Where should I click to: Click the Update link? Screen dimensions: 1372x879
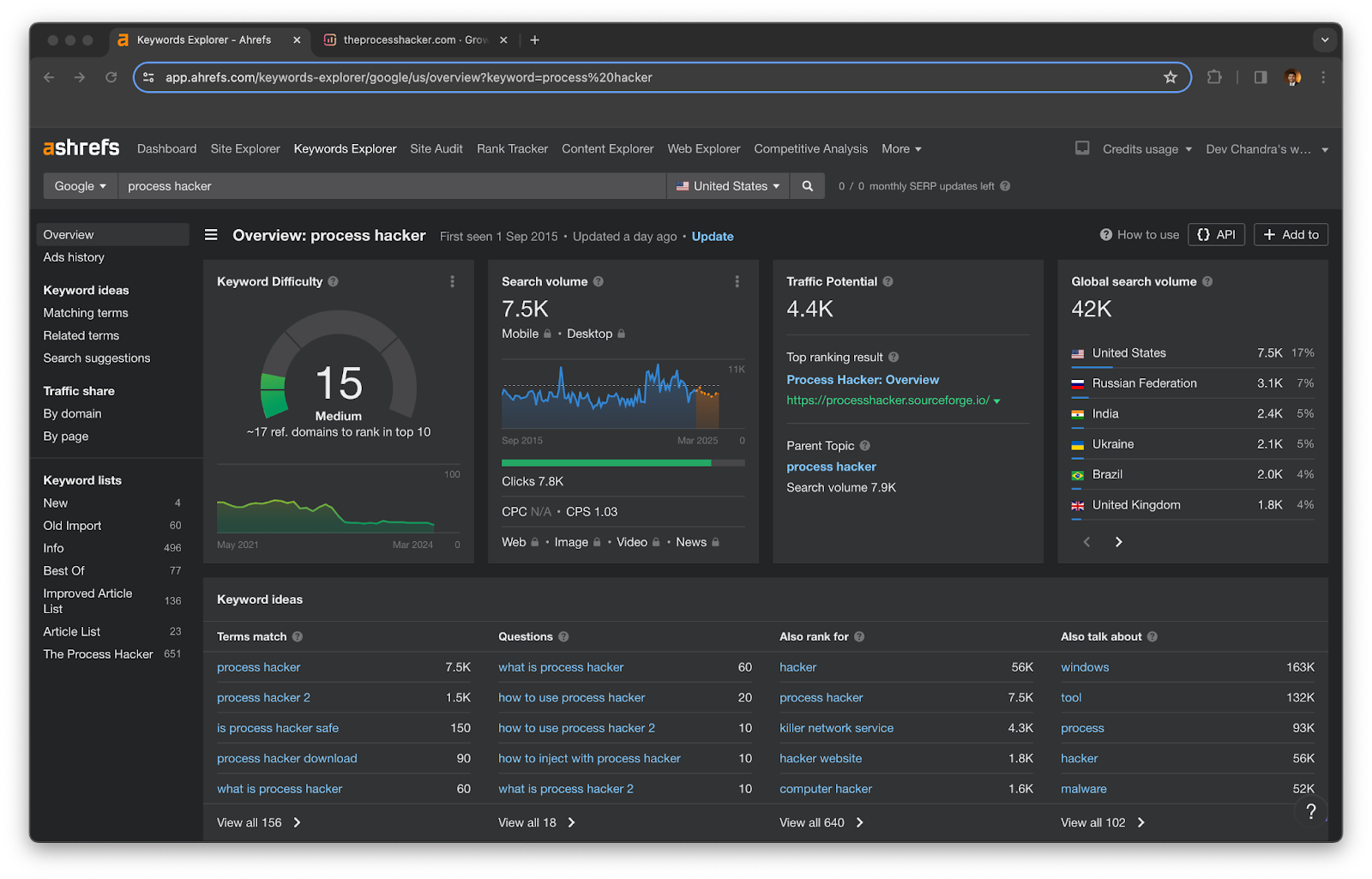pos(713,237)
